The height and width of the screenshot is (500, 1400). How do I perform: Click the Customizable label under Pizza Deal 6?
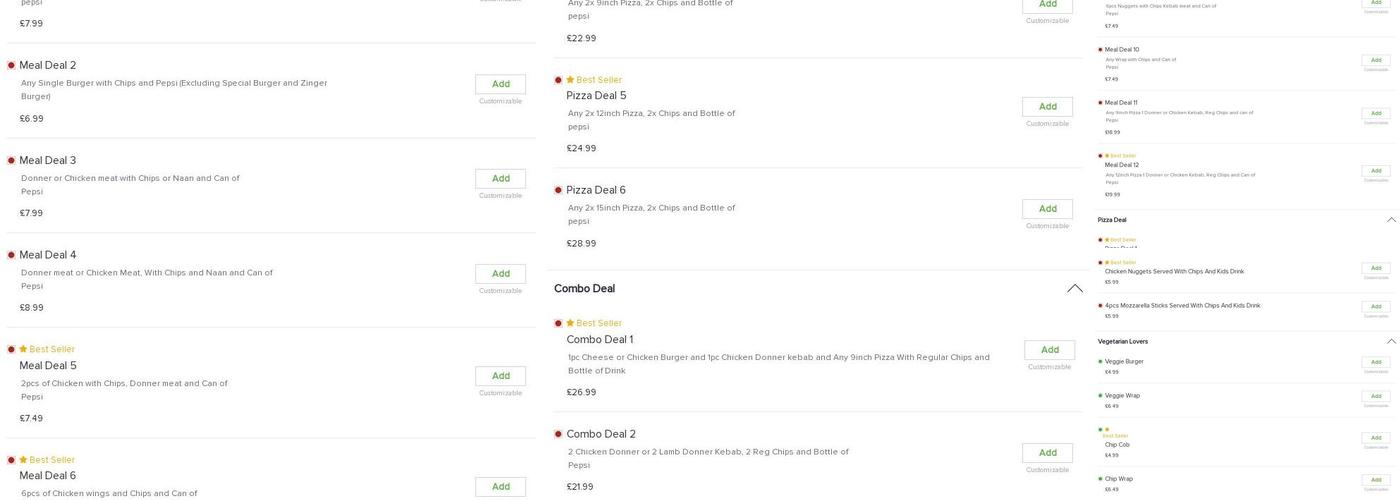1047,226
